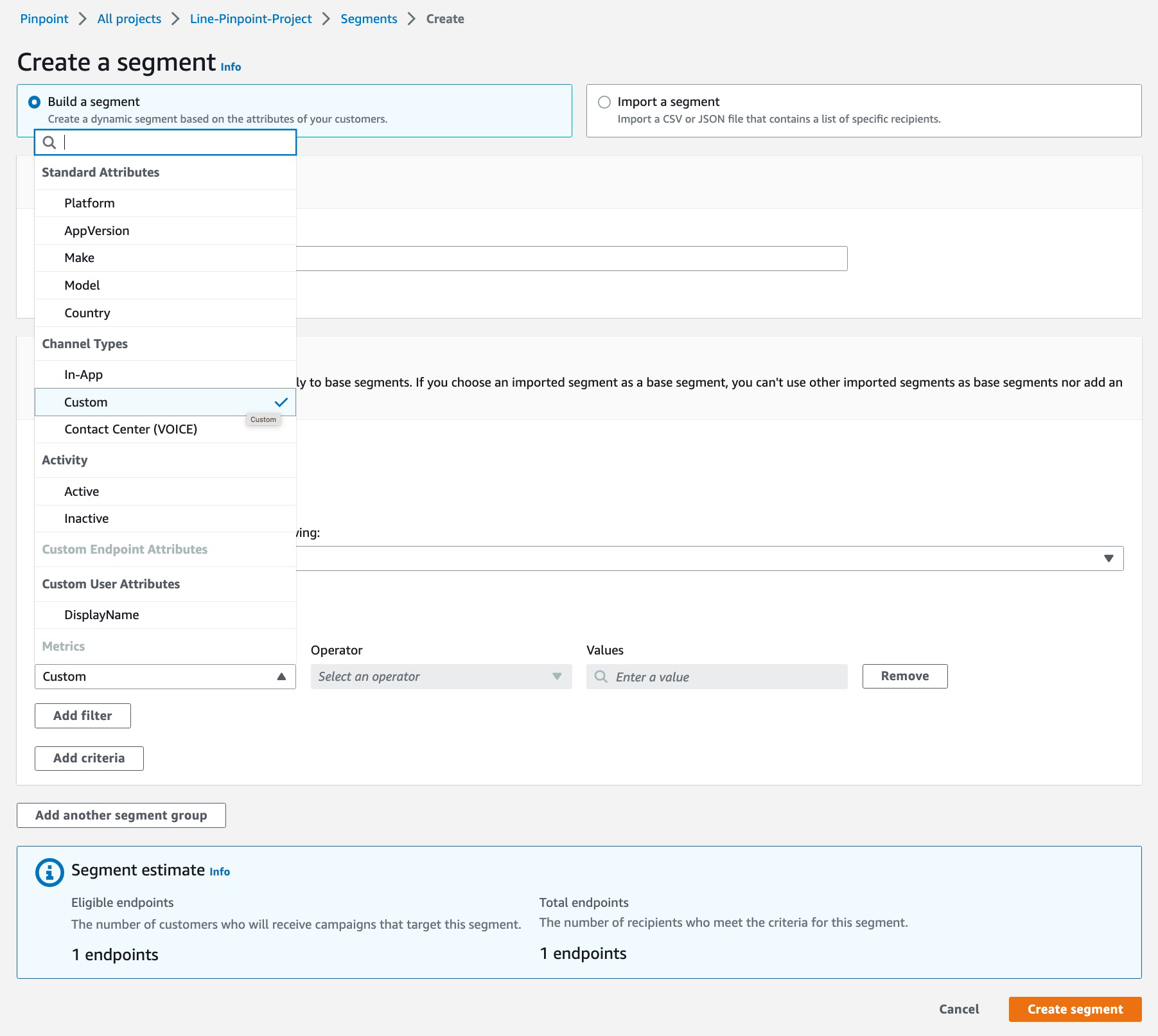Click the Enter a value field
The height and width of the screenshot is (1036, 1158).
tap(716, 676)
